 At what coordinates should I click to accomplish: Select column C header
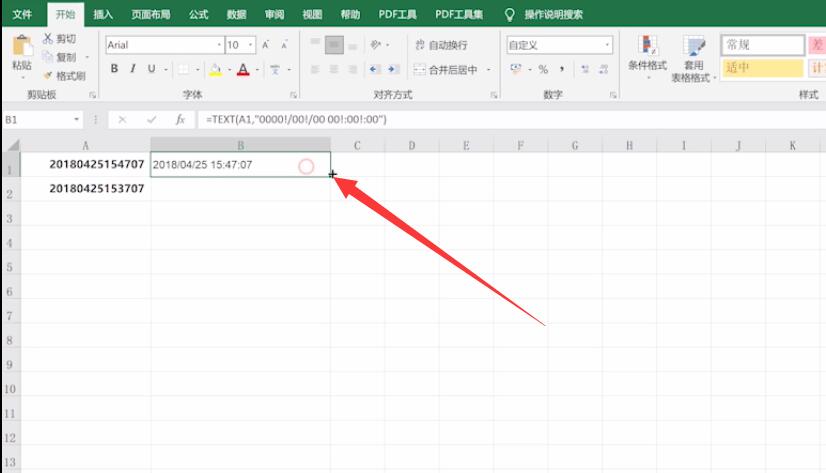(357, 145)
